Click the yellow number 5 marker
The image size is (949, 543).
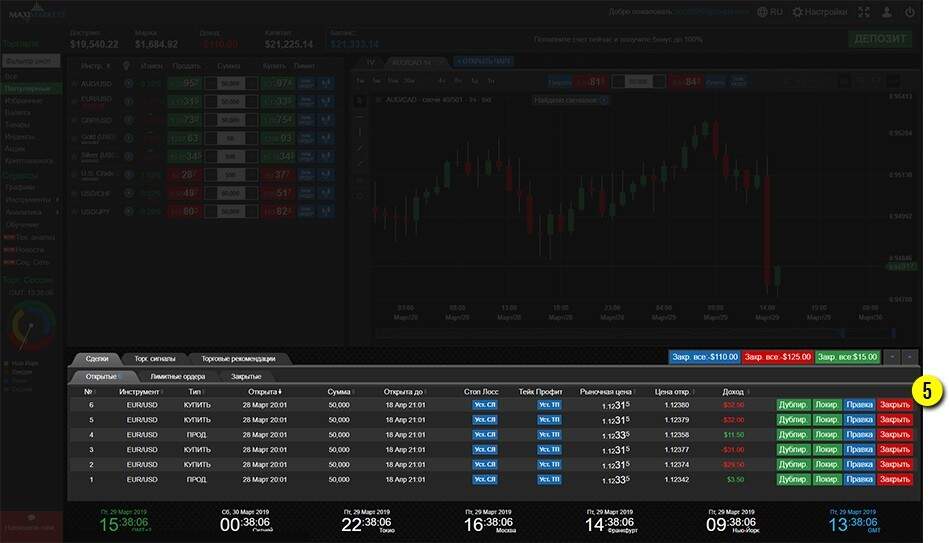tap(928, 391)
